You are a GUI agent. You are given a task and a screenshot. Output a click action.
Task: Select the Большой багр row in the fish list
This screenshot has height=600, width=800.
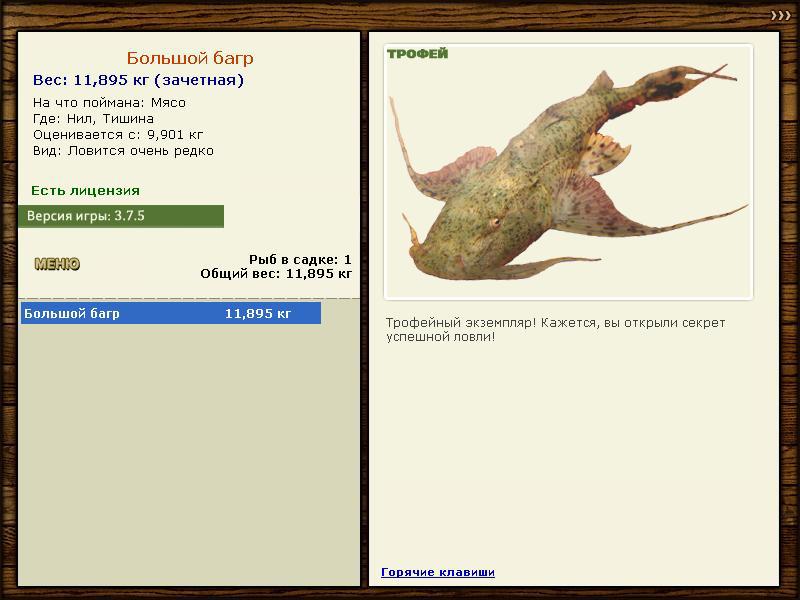point(171,313)
